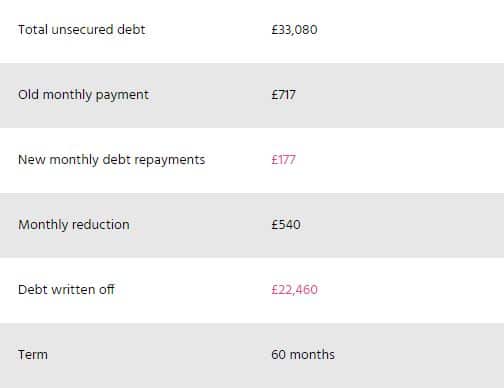The image size is (504, 388).
Task: Select the £540 monthly reduction value
Action: pos(286,225)
